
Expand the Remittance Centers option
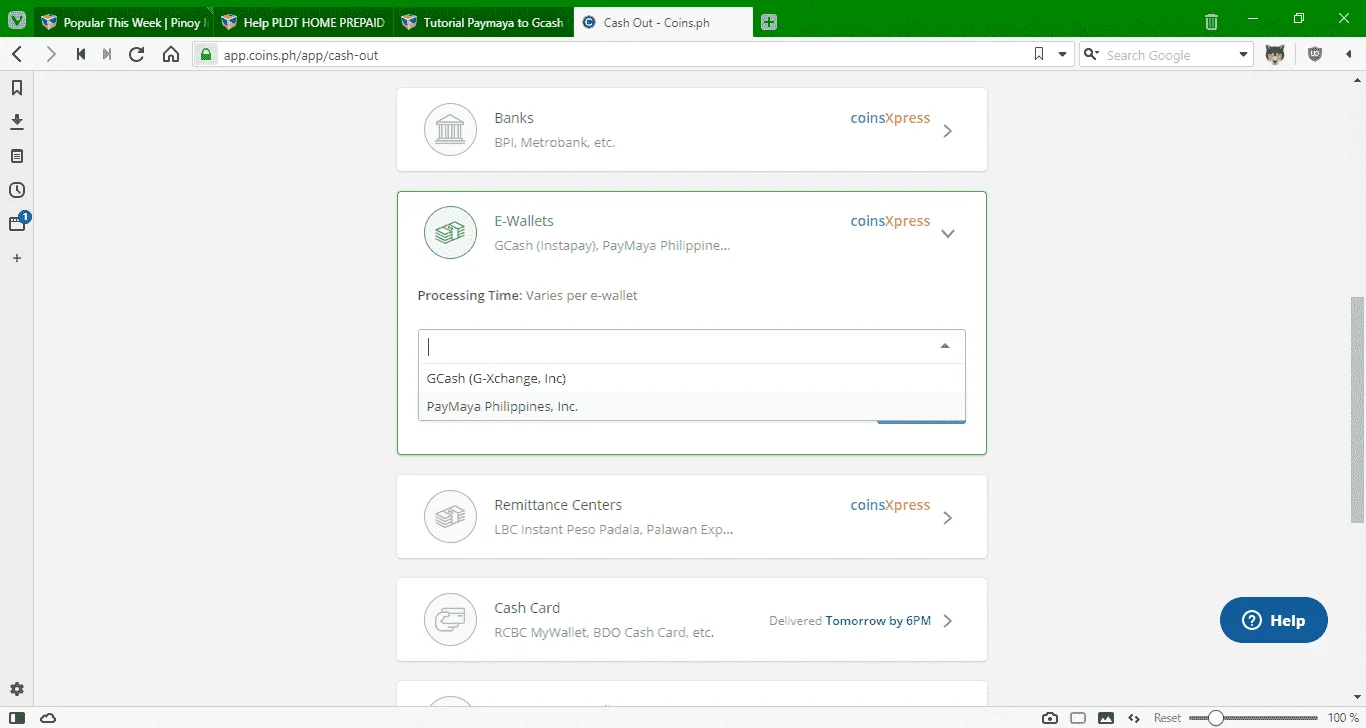coord(948,517)
